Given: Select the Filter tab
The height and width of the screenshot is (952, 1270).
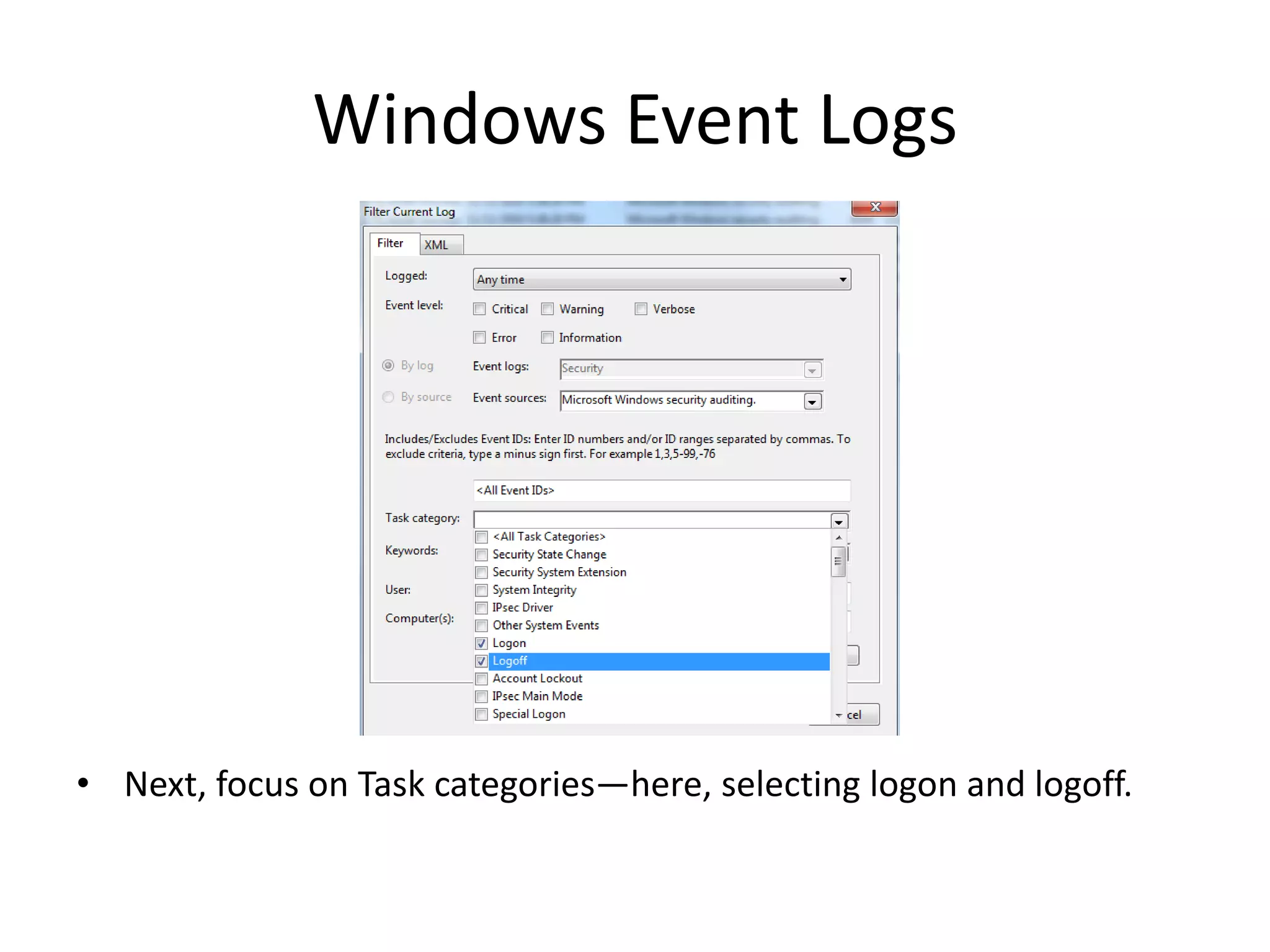Looking at the screenshot, I should [394, 244].
